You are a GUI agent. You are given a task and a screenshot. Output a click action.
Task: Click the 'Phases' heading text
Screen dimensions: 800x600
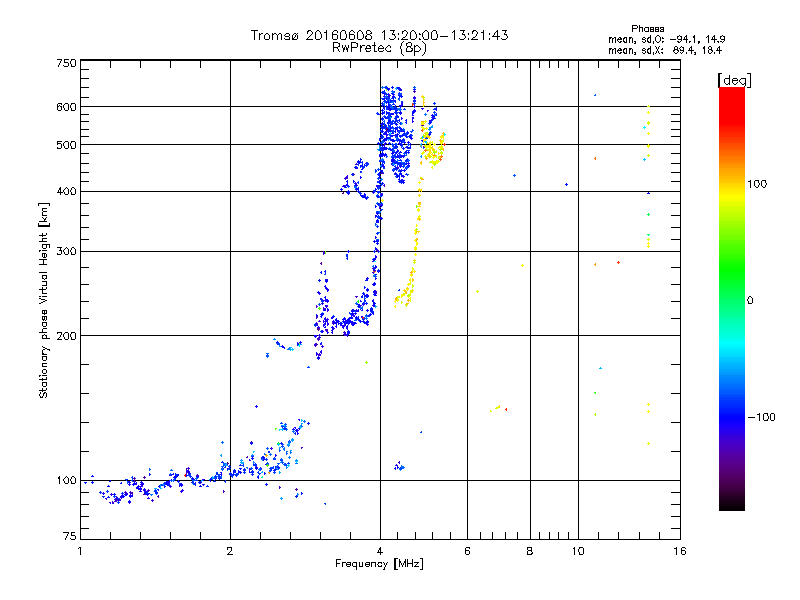tap(647, 29)
